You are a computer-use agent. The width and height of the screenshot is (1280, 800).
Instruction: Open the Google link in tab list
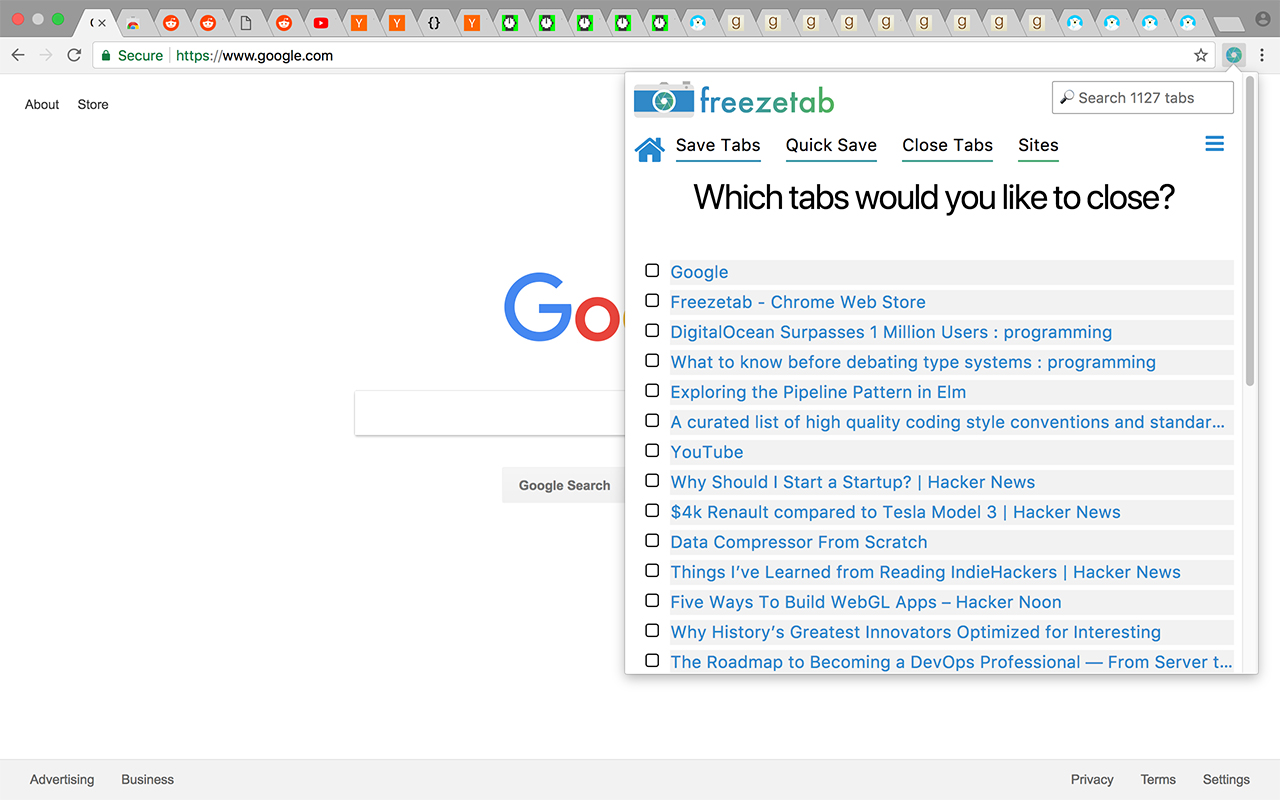tap(699, 272)
